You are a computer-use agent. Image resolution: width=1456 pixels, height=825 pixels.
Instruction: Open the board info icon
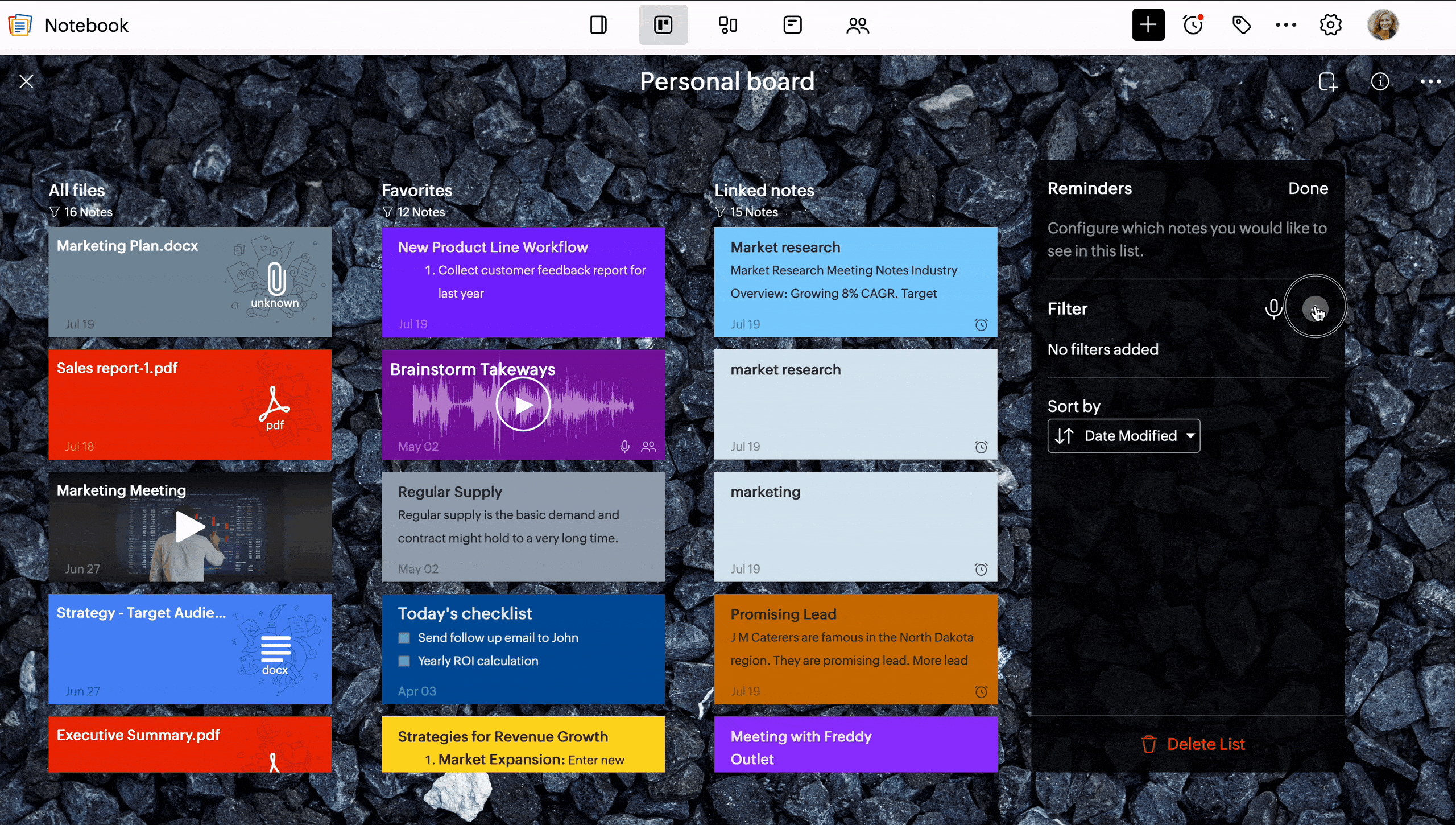pyautogui.click(x=1380, y=82)
